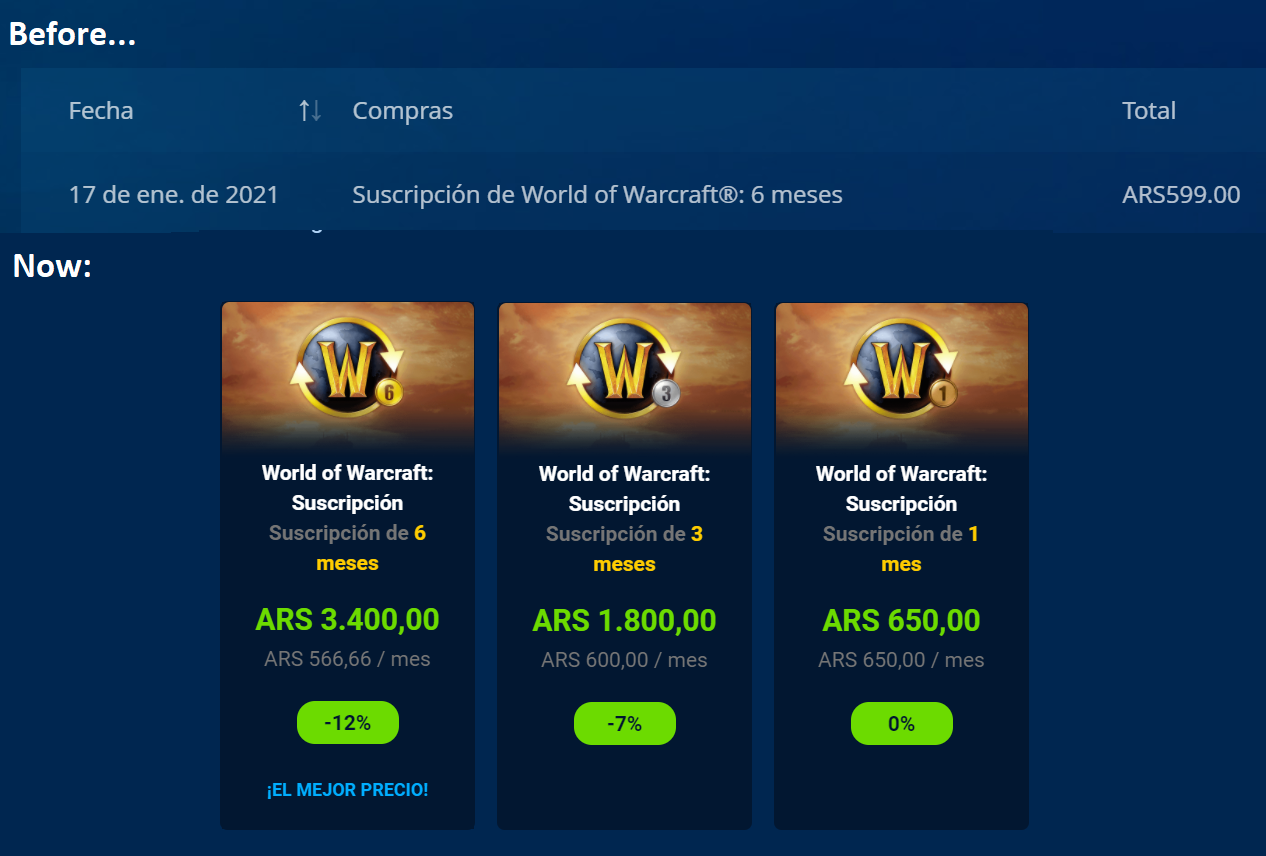Image resolution: width=1266 pixels, height=856 pixels.
Task: Select the Suscripción de 1 mes title
Action: click(901, 549)
